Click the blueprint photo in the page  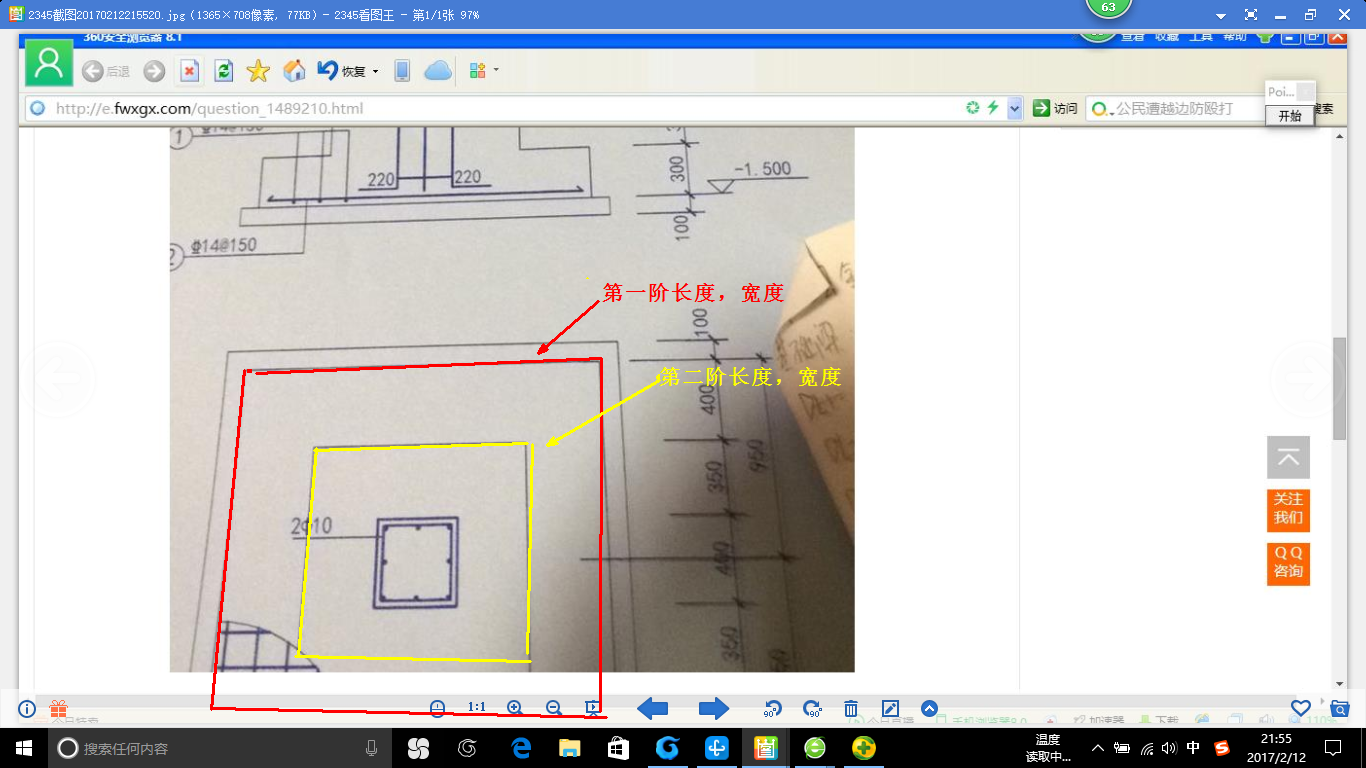point(512,400)
